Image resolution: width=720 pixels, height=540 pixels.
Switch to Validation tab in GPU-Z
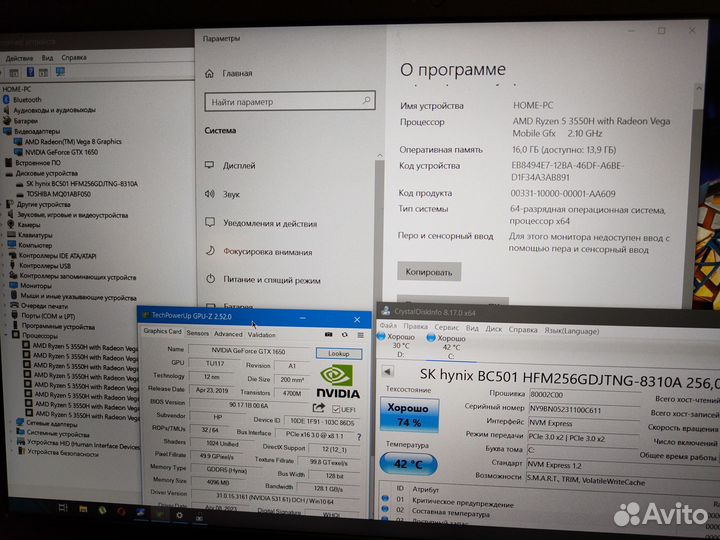click(261, 335)
